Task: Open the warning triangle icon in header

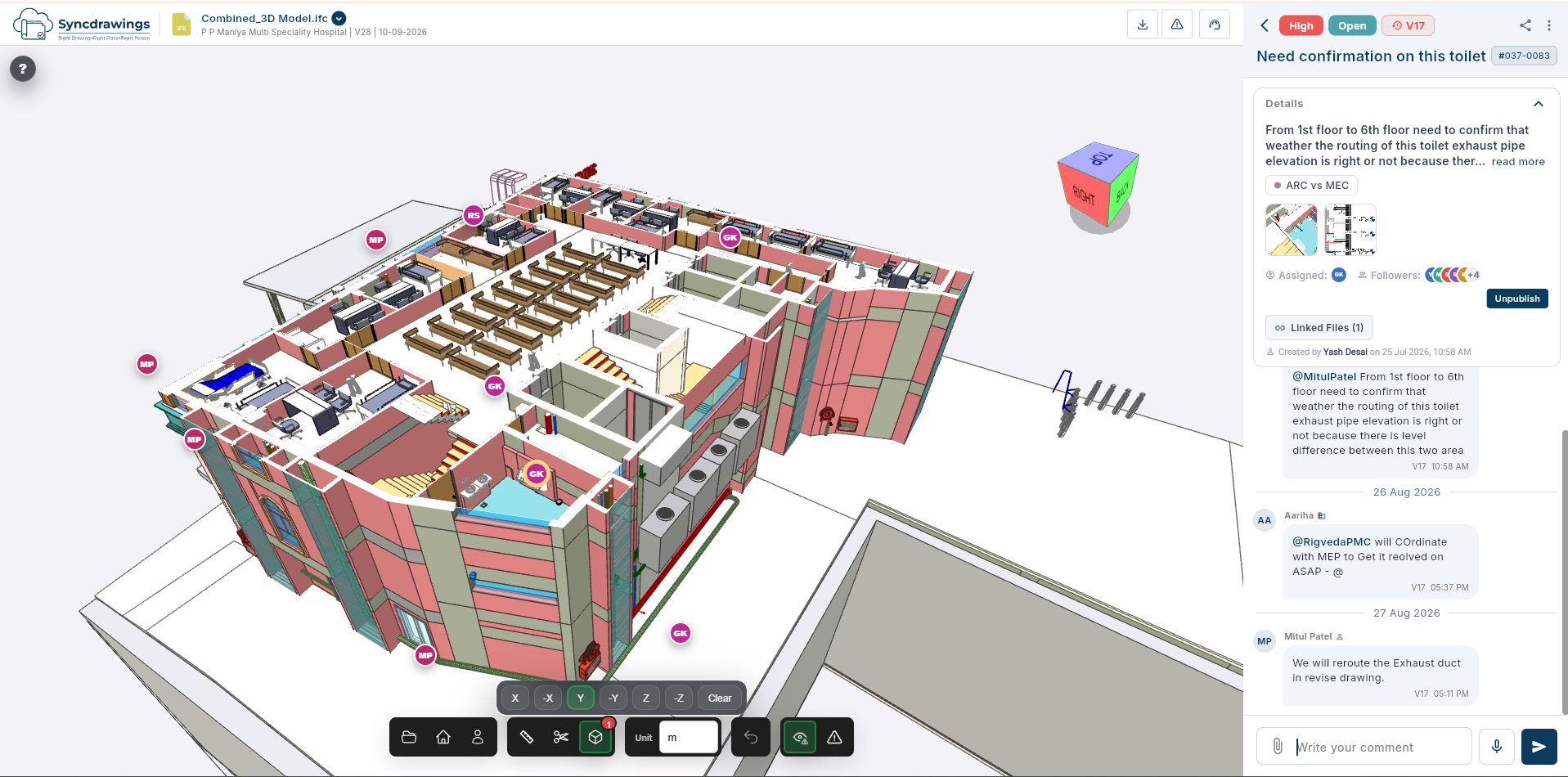Action: pos(1177,25)
